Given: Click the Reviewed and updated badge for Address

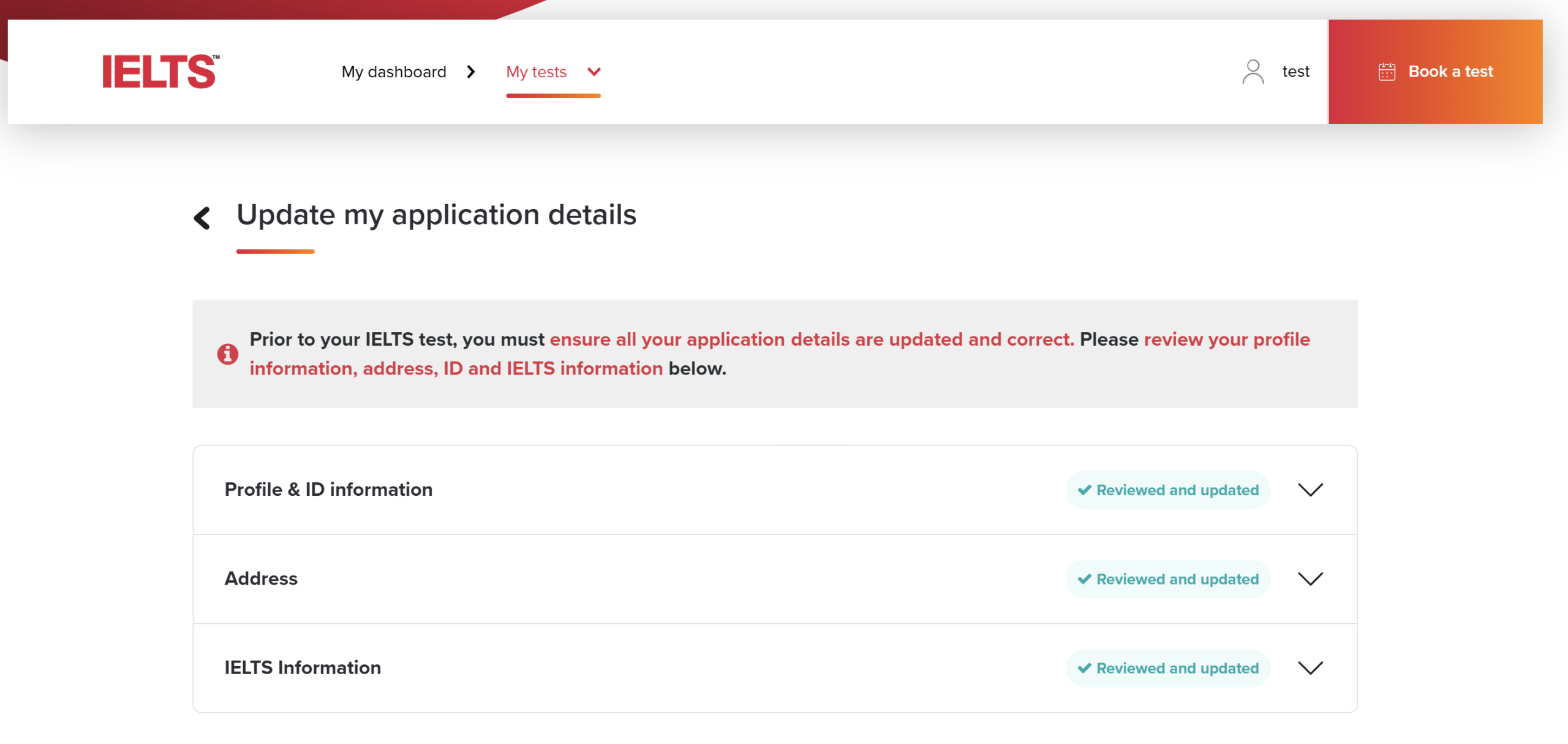Looking at the screenshot, I should coord(1167,579).
